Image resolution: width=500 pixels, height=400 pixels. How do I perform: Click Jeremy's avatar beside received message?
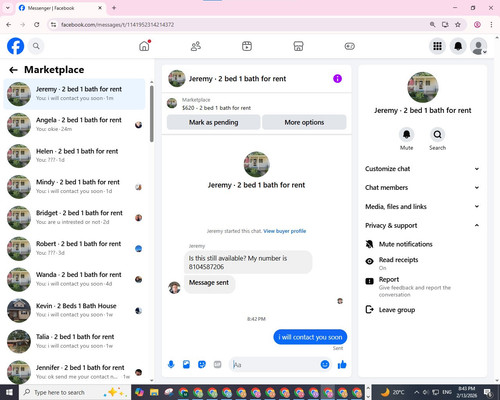click(174, 288)
